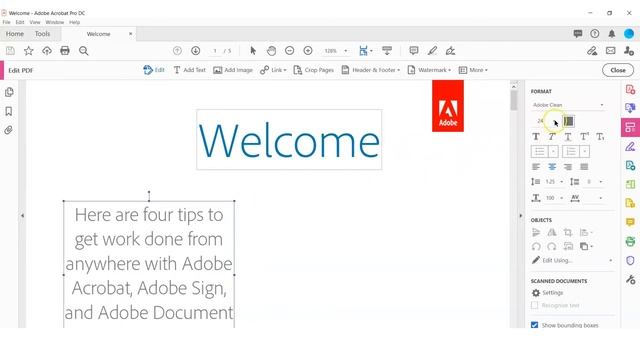The width and height of the screenshot is (640, 360).
Task: Select the hand pan tool
Action: tap(271, 51)
